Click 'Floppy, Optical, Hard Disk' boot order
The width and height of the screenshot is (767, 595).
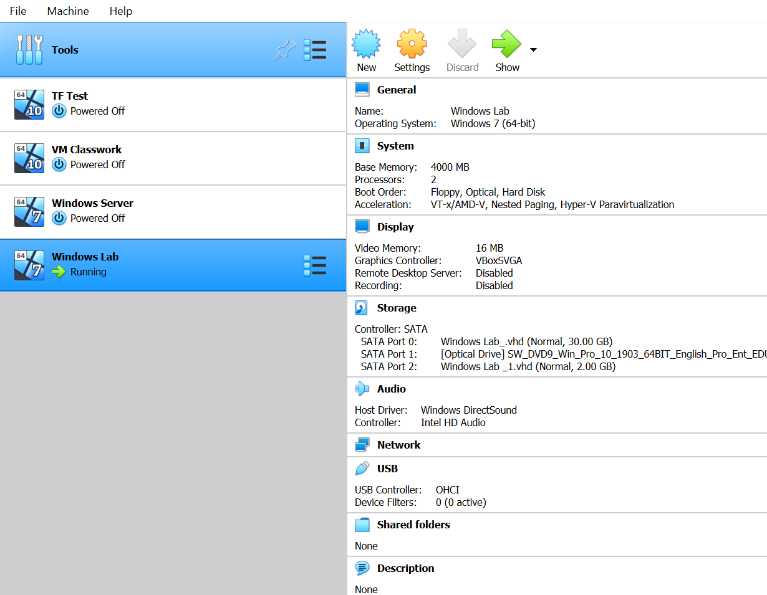tap(488, 192)
